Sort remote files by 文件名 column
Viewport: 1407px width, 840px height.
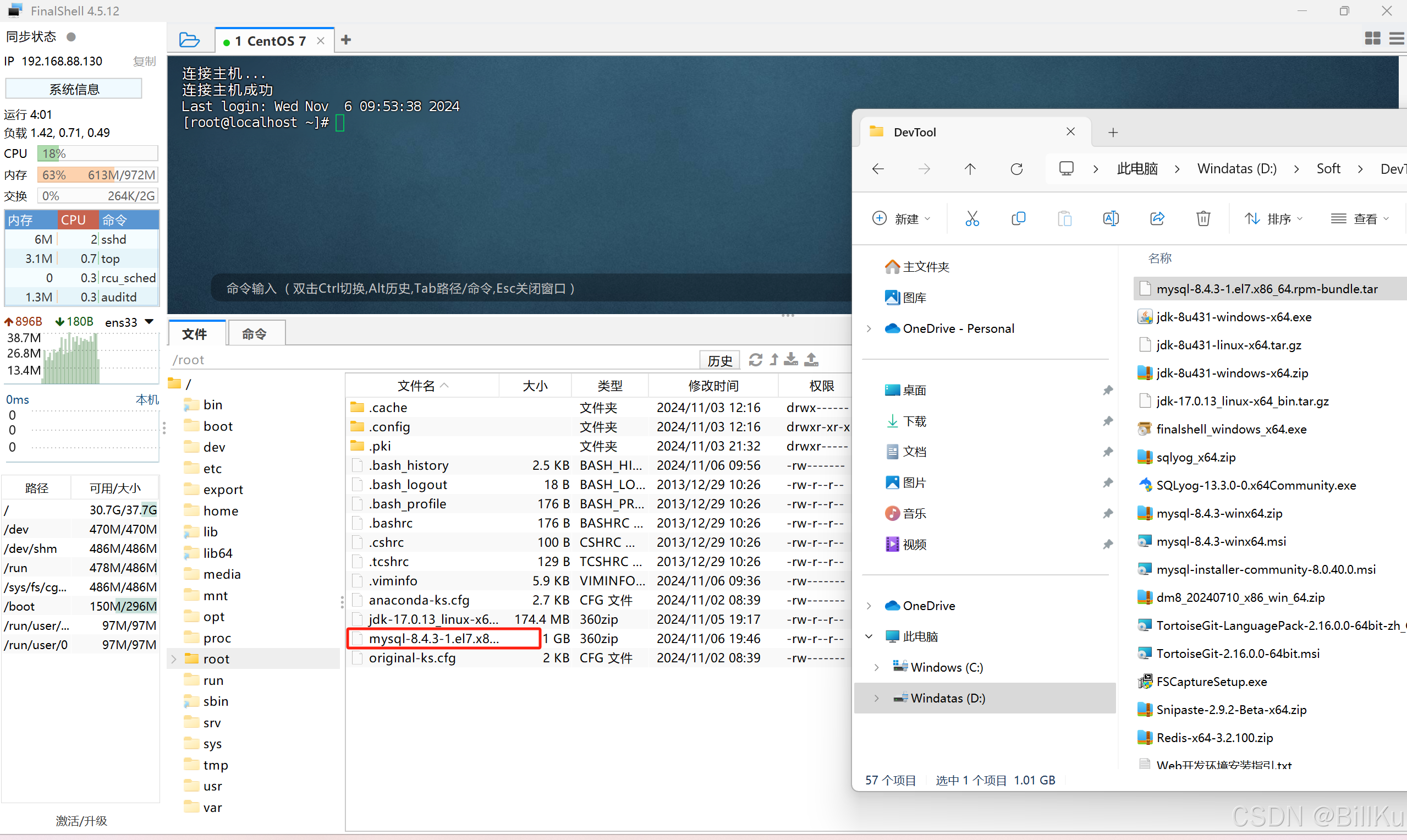422,386
